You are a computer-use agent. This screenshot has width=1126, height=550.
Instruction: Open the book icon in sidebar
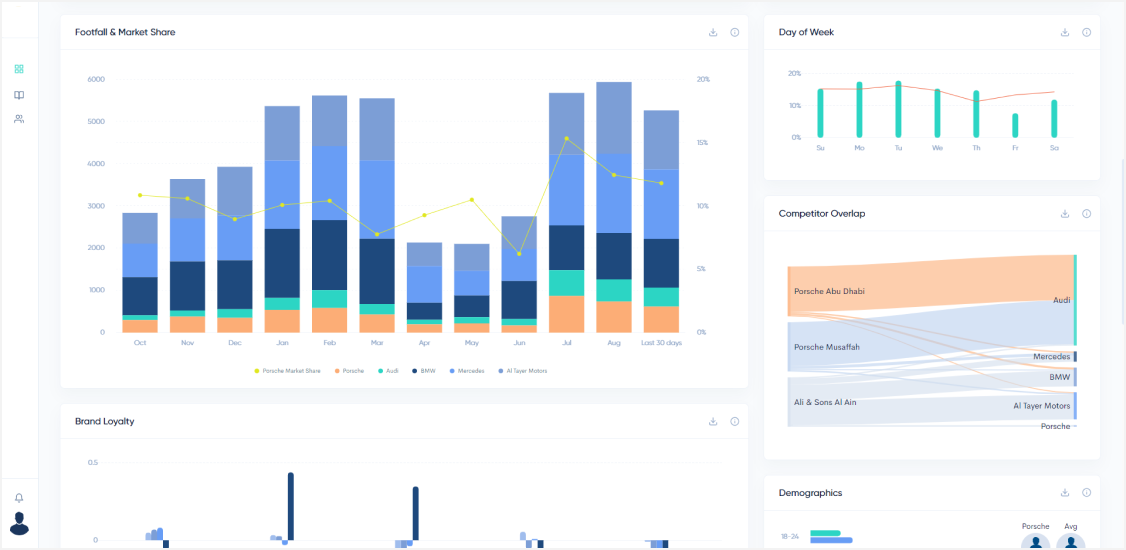point(19,95)
